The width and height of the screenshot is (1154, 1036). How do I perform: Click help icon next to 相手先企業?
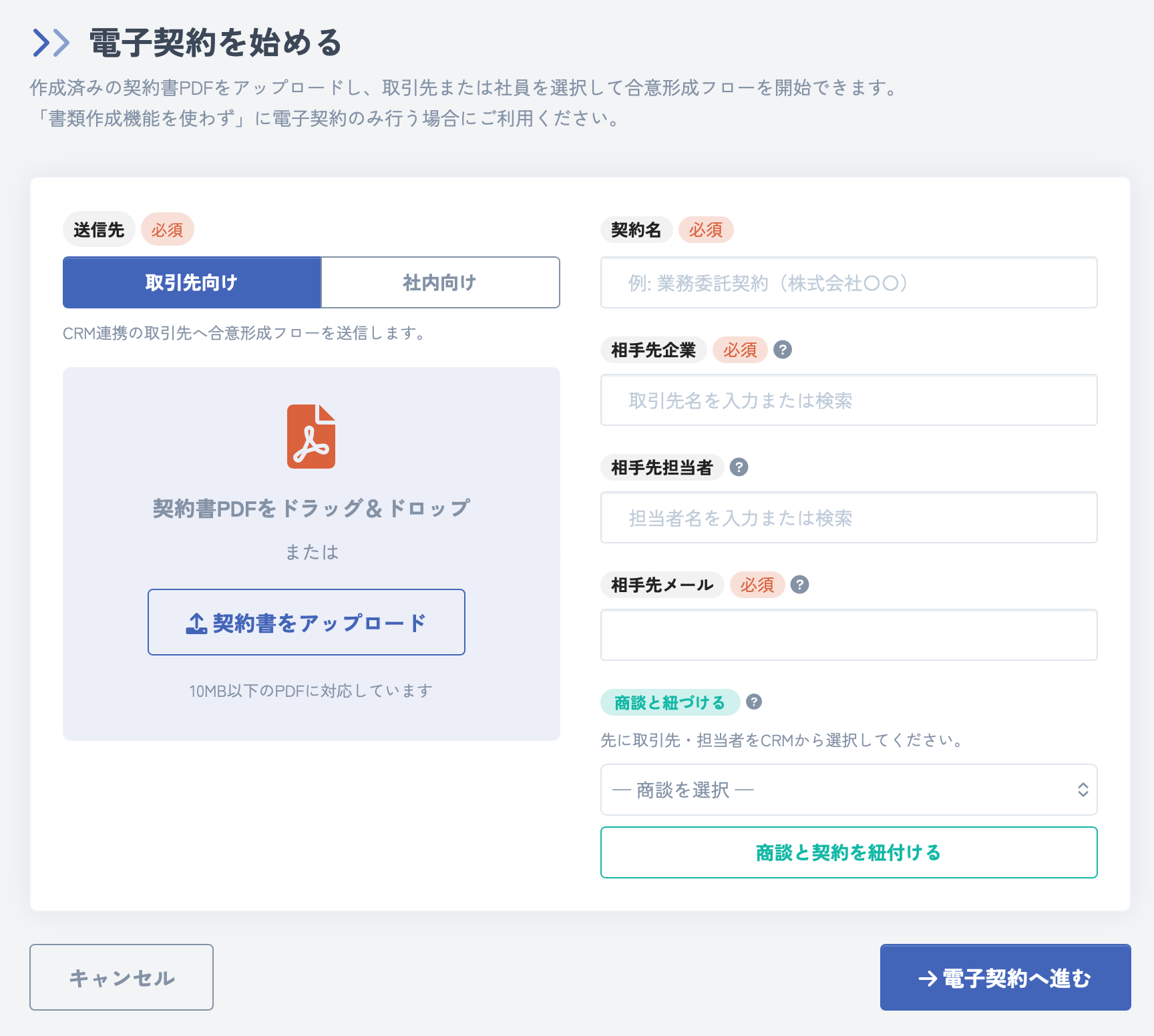click(783, 350)
